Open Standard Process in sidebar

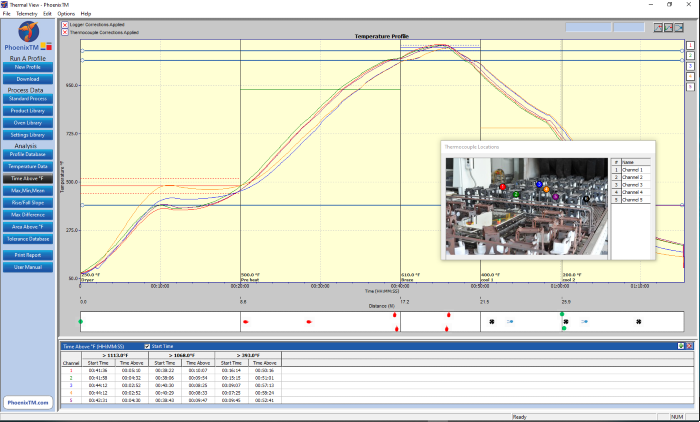point(28,99)
